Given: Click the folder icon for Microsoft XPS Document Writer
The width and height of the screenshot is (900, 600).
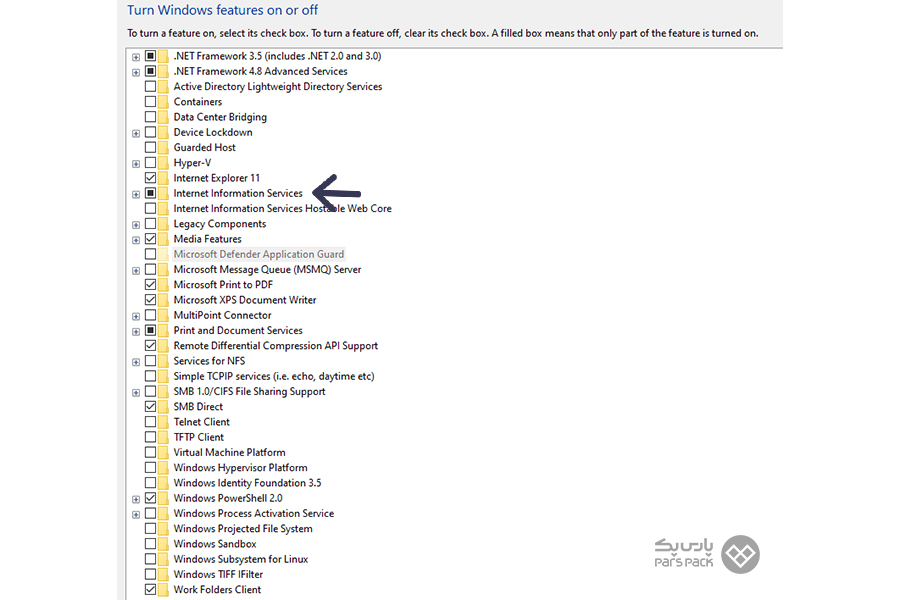Looking at the screenshot, I should (x=163, y=300).
